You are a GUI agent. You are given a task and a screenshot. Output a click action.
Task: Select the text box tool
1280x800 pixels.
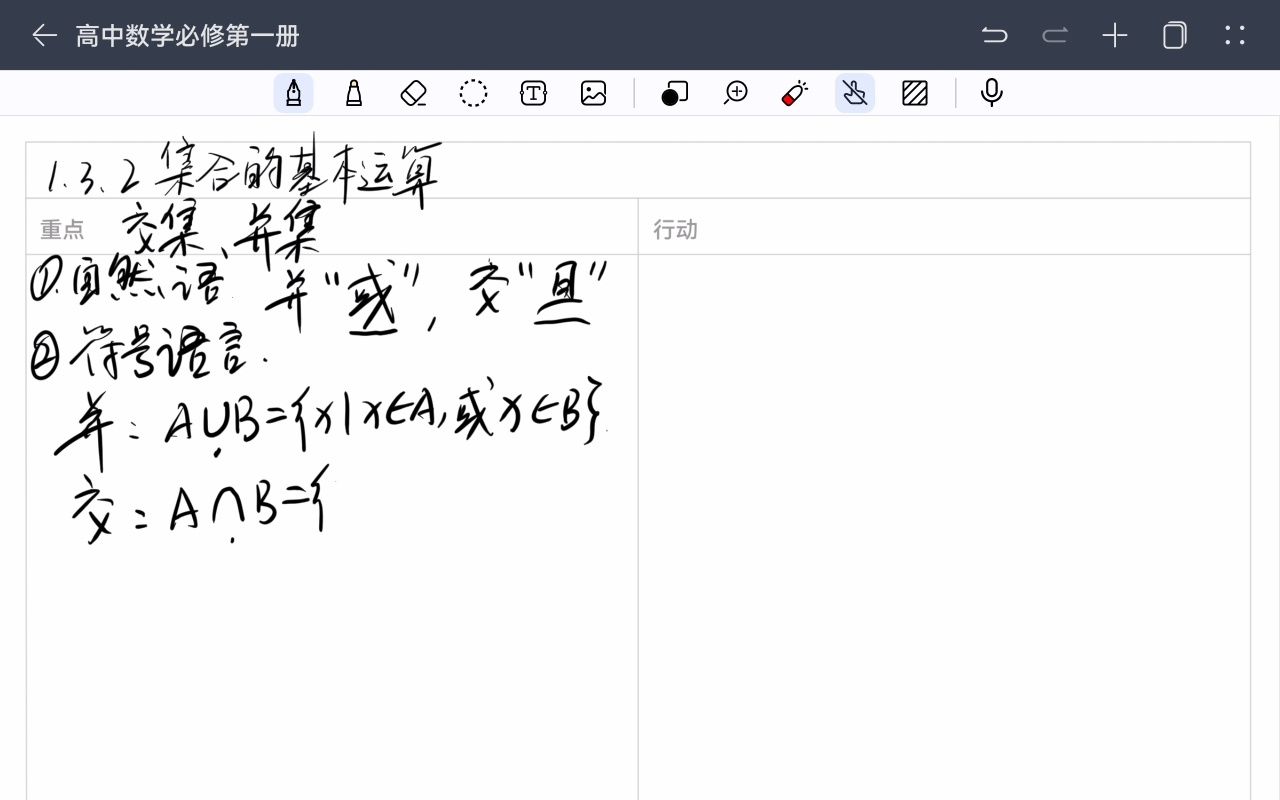tap(534, 93)
